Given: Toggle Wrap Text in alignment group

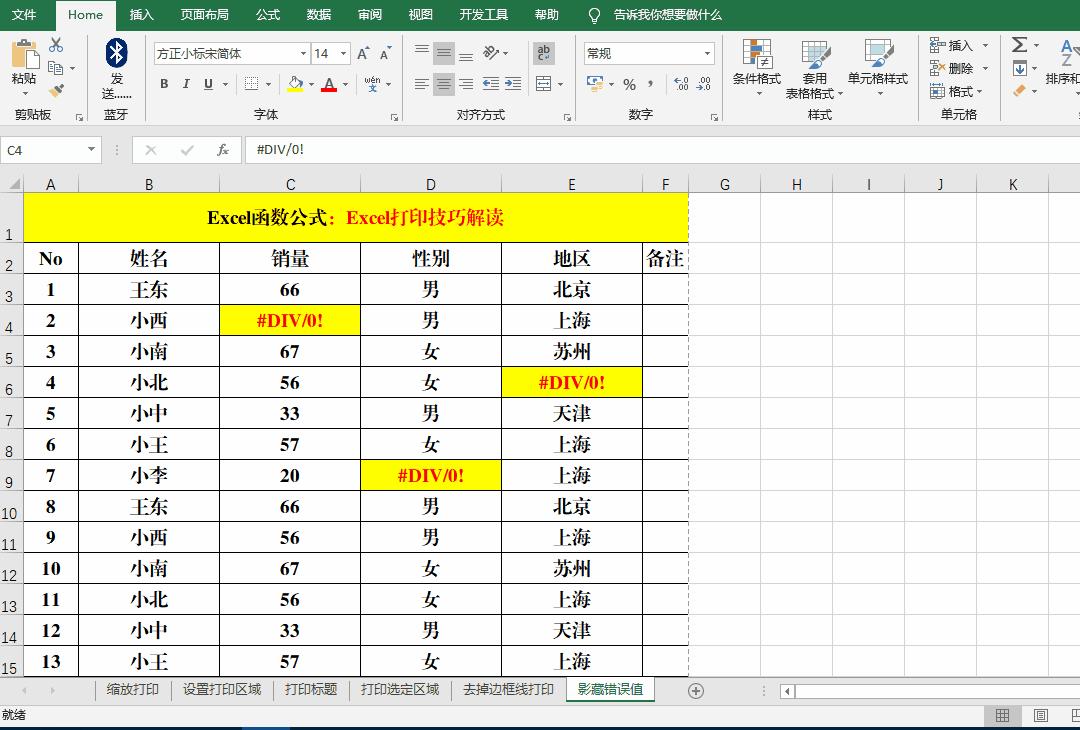Looking at the screenshot, I should coord(544,52).
